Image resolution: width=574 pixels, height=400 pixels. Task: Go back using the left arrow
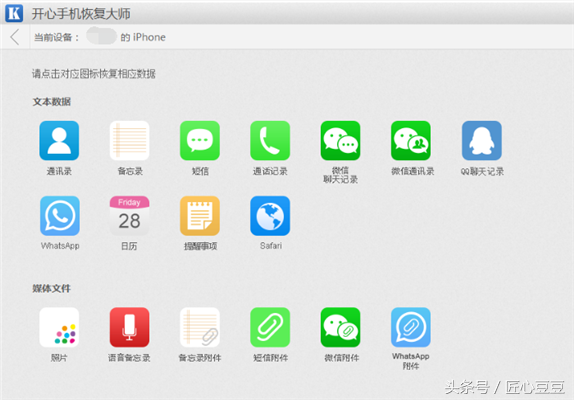tap(15, 37)
